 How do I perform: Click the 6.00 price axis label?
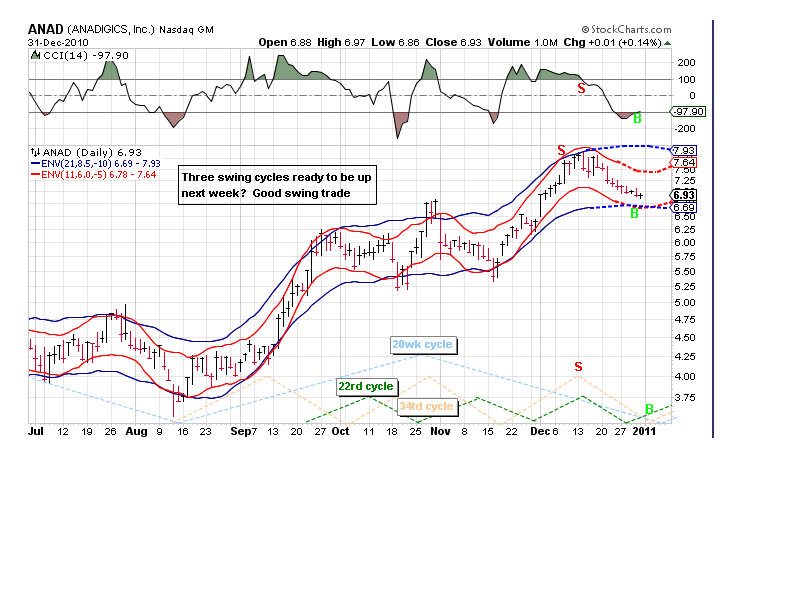tap(685, 243)
